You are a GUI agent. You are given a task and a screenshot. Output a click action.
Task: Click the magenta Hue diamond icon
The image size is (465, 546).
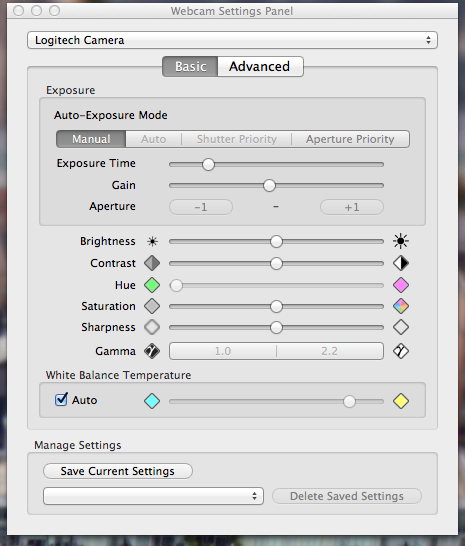point(401,285)
